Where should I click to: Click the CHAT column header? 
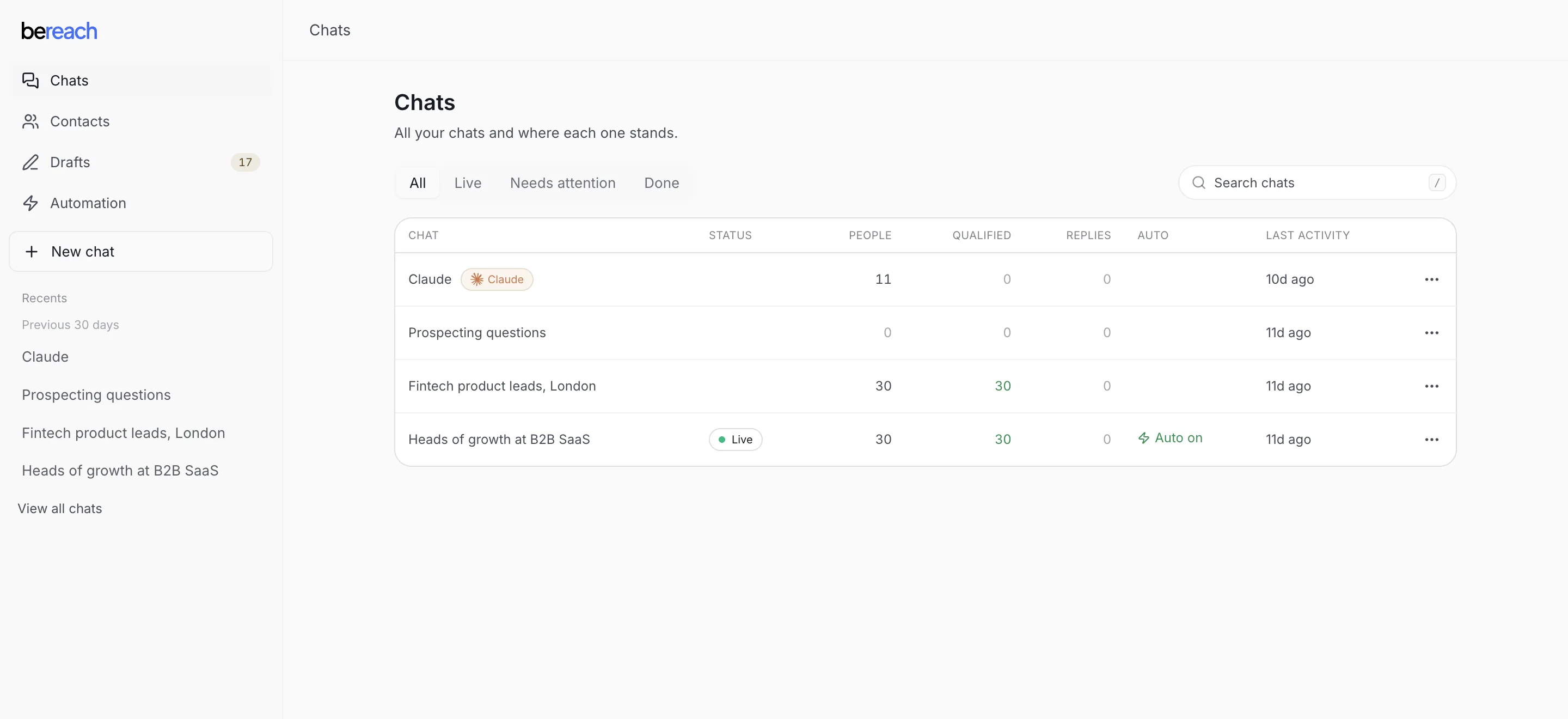coord(423,236)
